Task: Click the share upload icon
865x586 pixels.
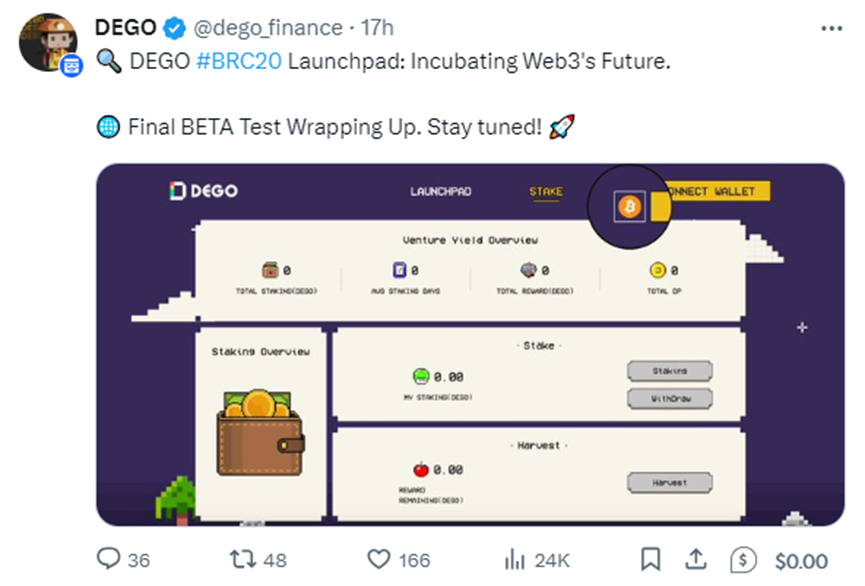Action: point(697,558)
